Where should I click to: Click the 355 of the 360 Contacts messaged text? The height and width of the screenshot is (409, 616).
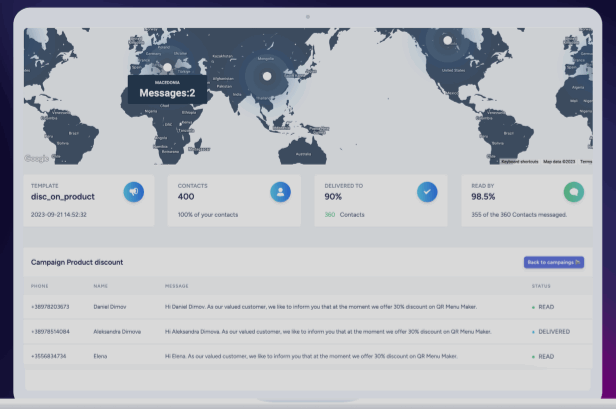pos(519,215)
